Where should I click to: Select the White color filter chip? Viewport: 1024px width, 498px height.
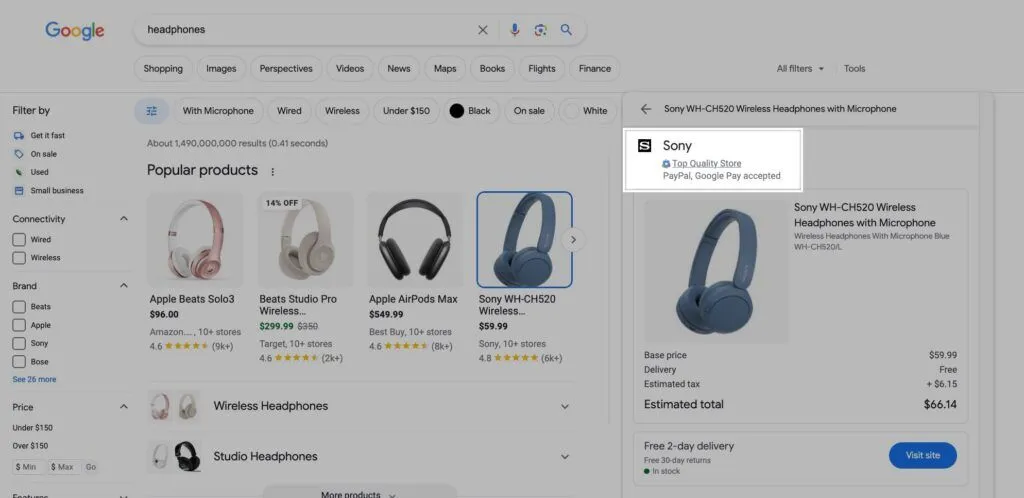click(587, 111)
